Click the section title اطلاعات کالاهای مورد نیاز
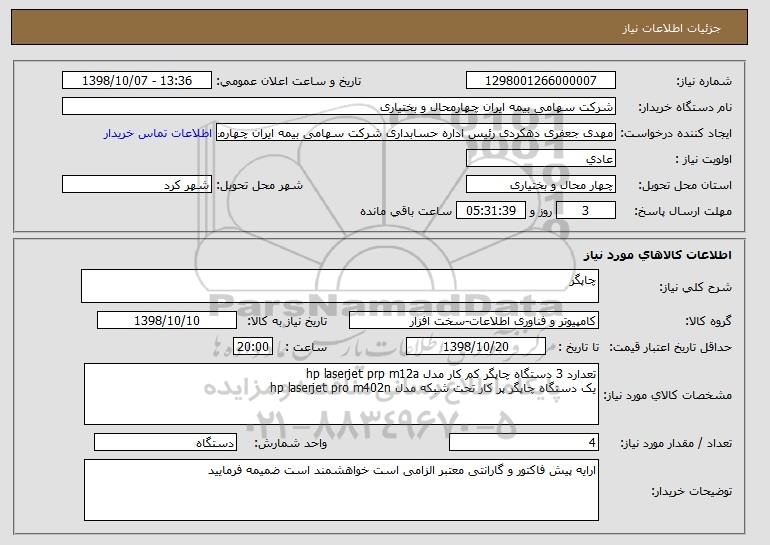This screenshot has height=545, width=770. coord(658,255)
